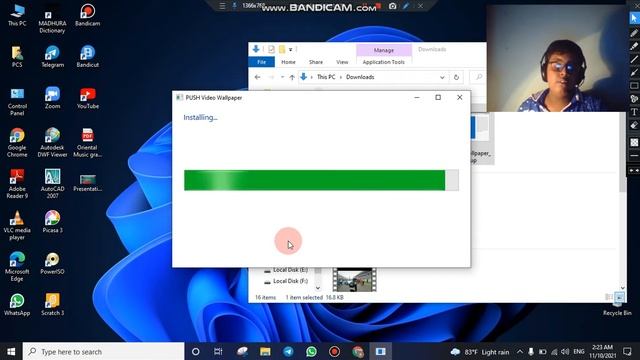Image resolution: width=640 pixels, height=360 pixels.
Task: Open the YouTube desktop shortcut
Action: tap(87, 98)
